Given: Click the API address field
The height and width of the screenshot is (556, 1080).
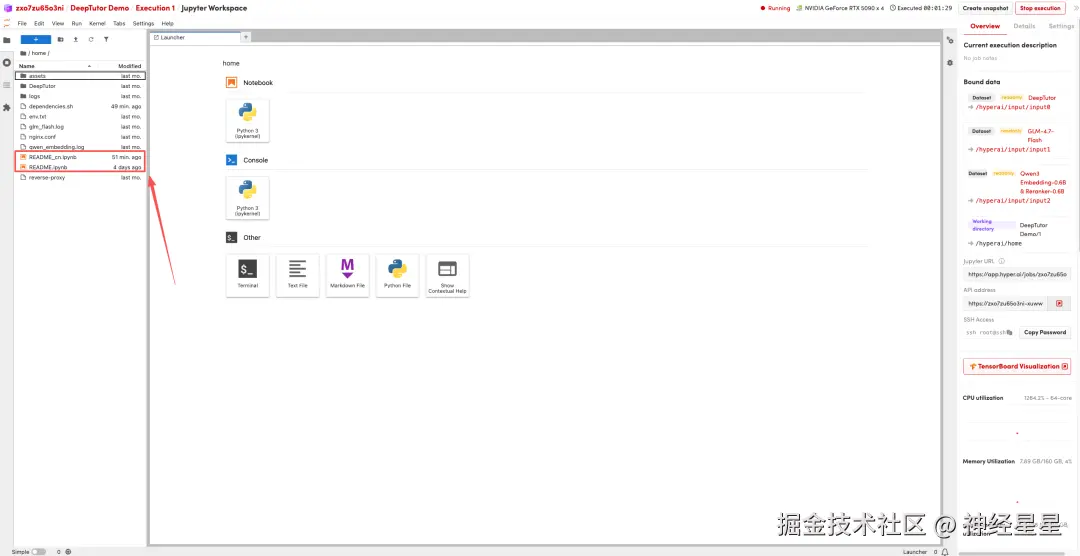Looking at the screenshot, I should [x=1006, y=303].
